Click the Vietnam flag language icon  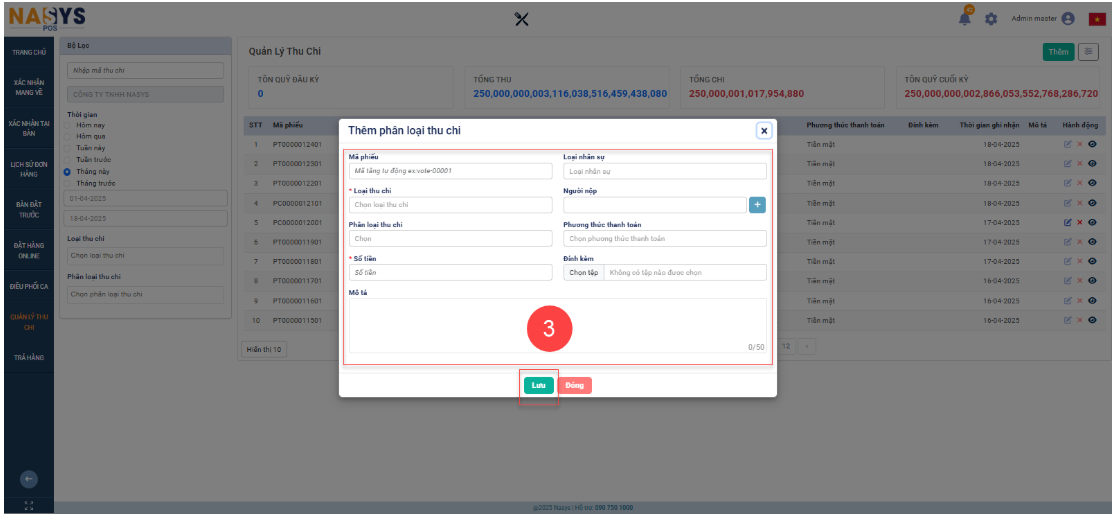pos(1096,19)
